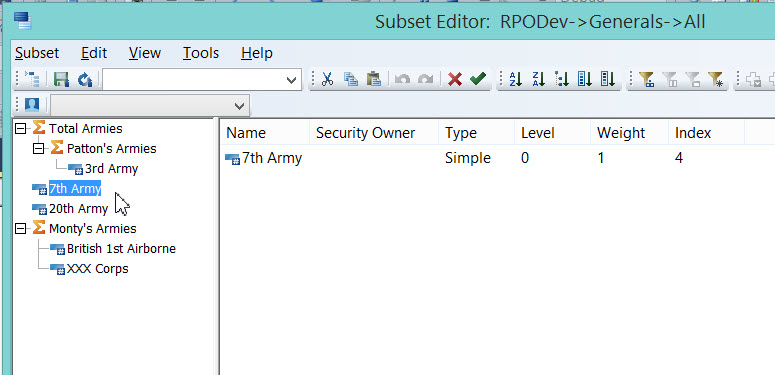Open the Subset menu
The height and width of the screenshot is (375, 775).
click(x=37, y=53)
